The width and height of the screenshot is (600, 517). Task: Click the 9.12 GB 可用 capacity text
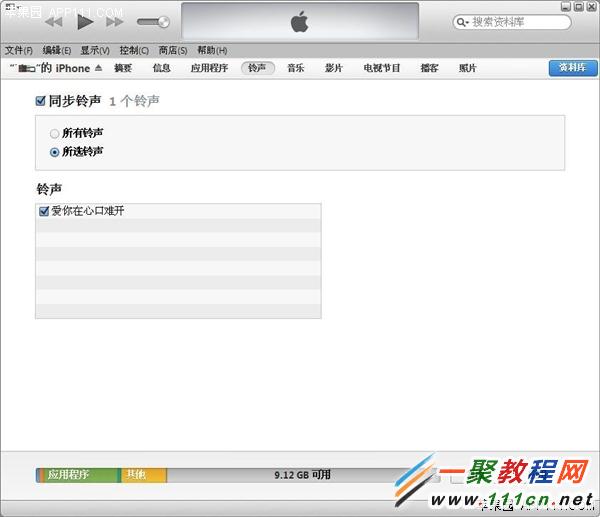pos(302,475)
